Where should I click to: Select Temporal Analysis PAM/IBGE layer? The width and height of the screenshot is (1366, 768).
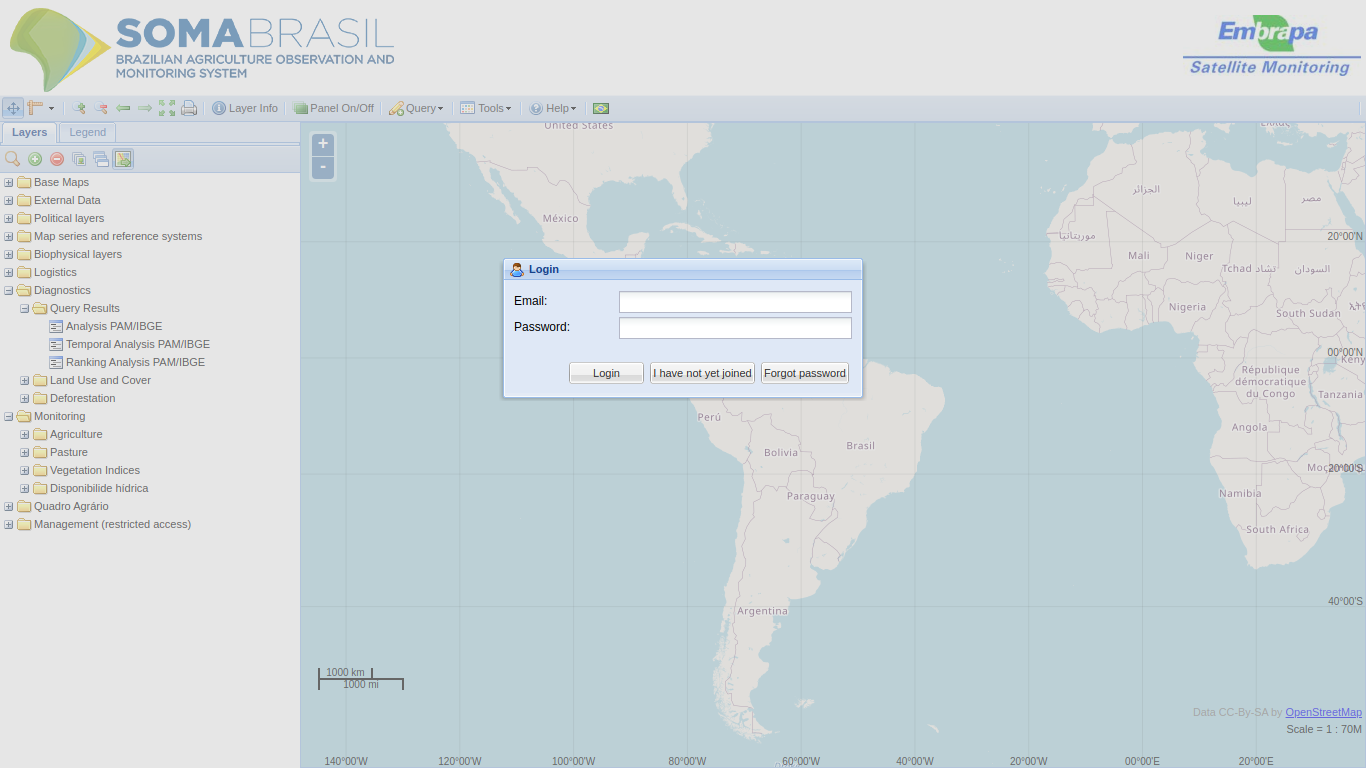point(137,344)
